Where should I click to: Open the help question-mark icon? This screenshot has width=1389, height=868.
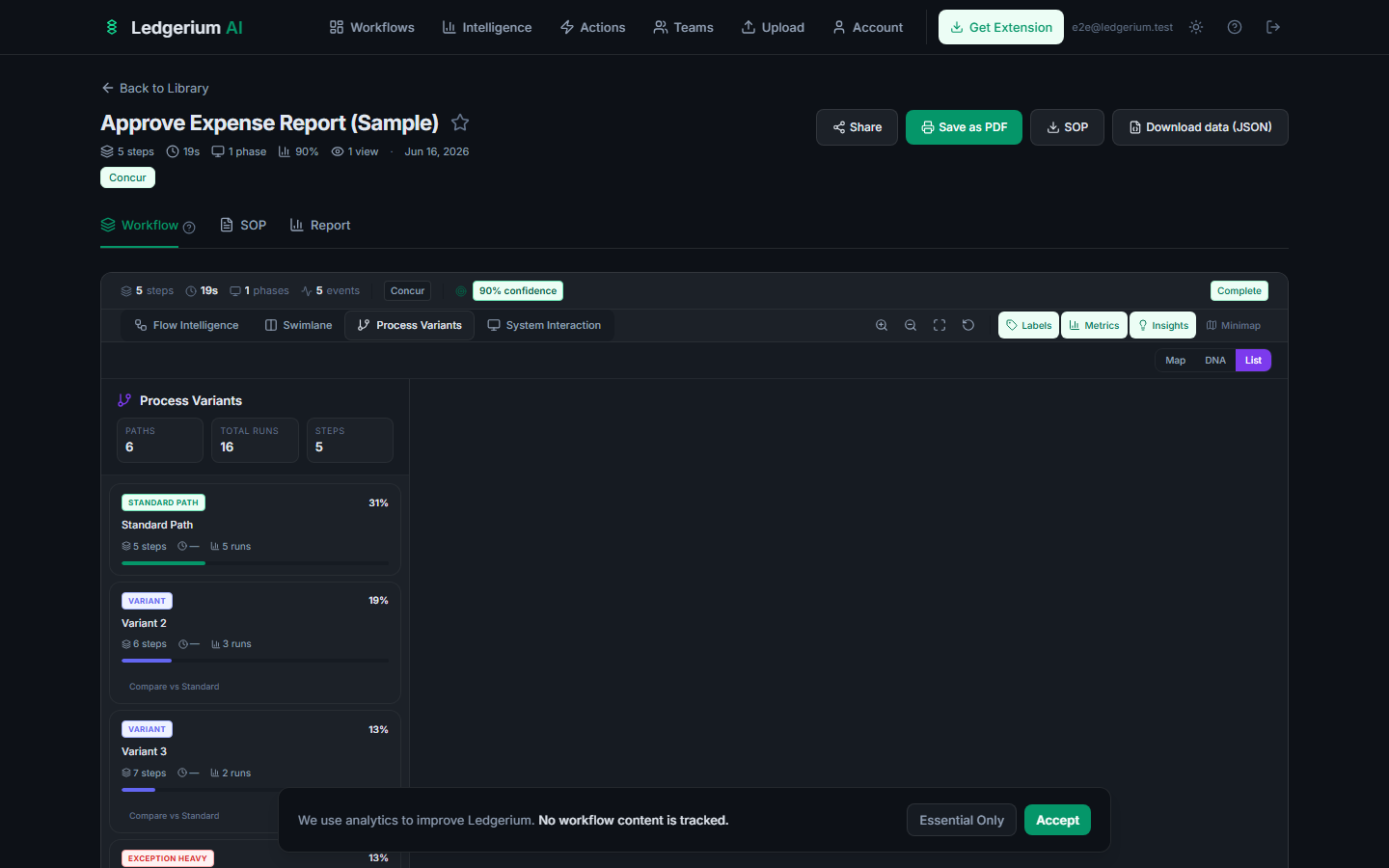tap(1235, 27)
